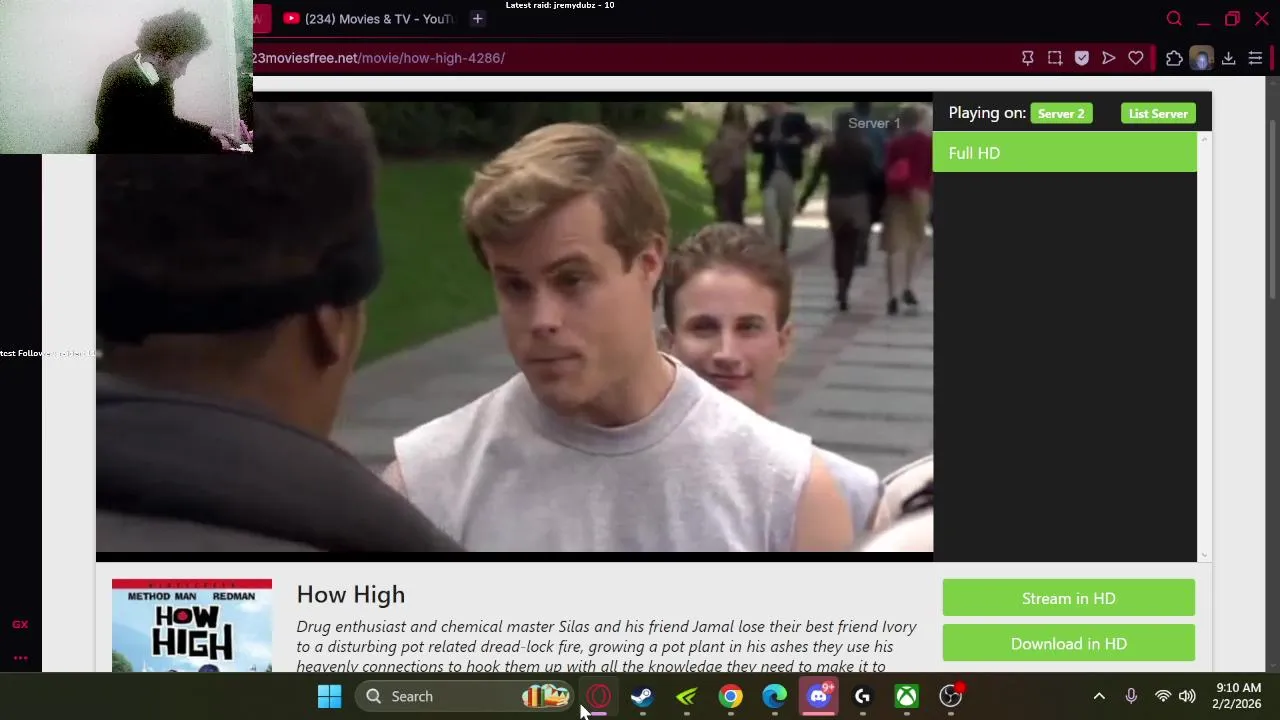Open OBS Studio from the taskbar
The height and width of the screenshot is (720, 1280).
[x=950, y=696]
